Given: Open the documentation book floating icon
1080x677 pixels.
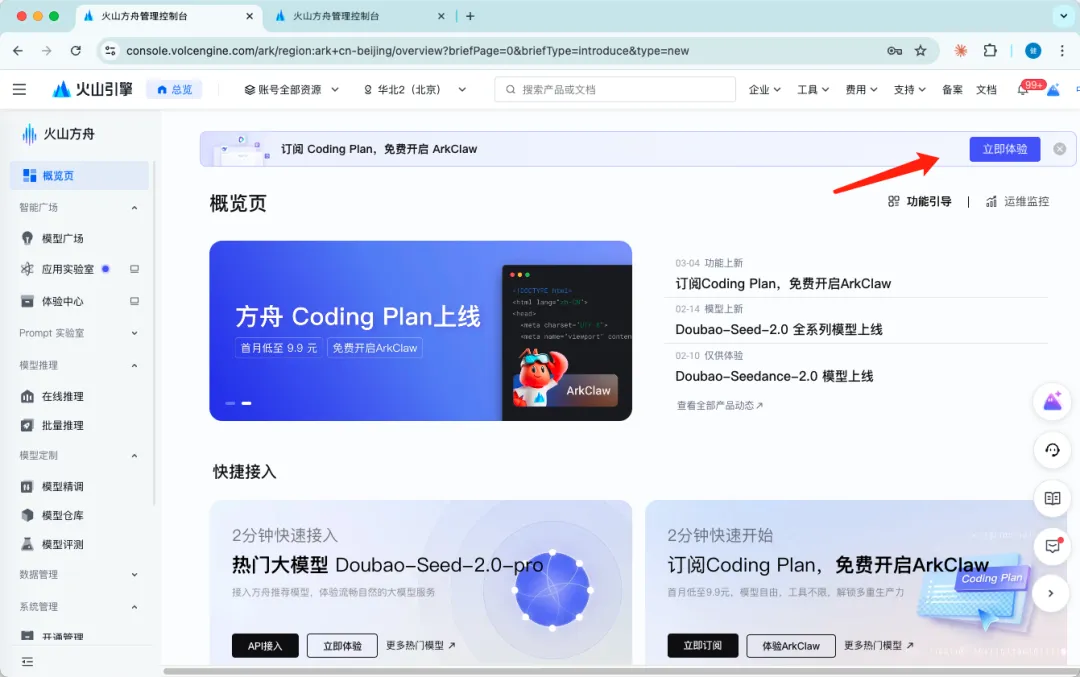Looking at the screenshot, I should tap(1052, 498).
